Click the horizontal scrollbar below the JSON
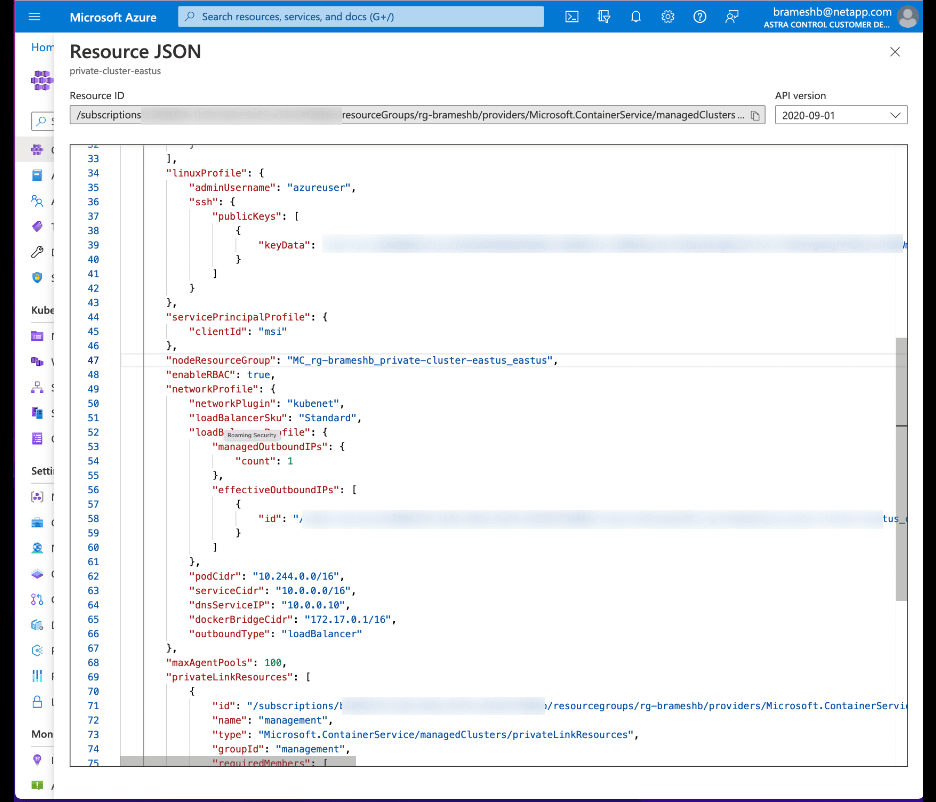 (240, 762)
